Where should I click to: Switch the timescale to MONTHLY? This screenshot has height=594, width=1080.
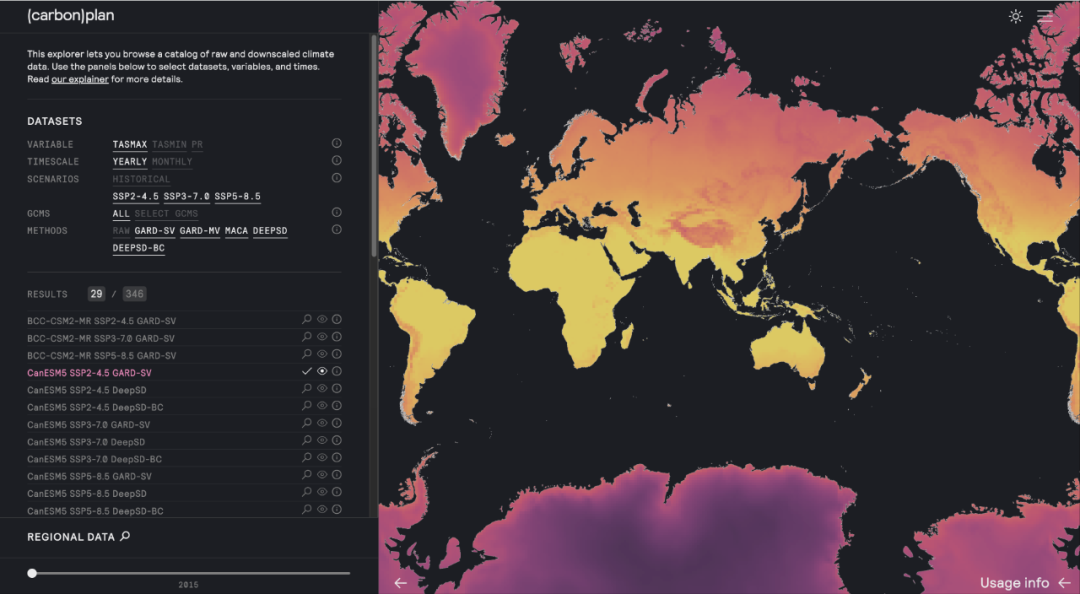point(172,162)
